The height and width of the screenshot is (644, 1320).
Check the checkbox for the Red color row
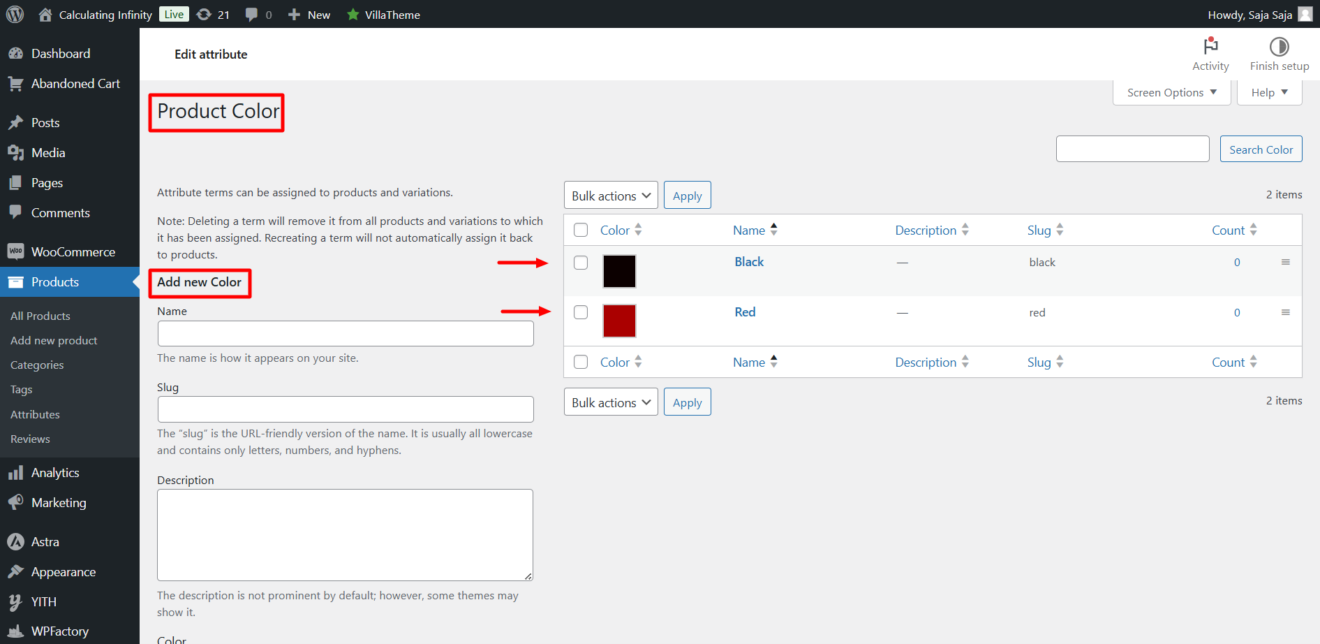point(580,312)
